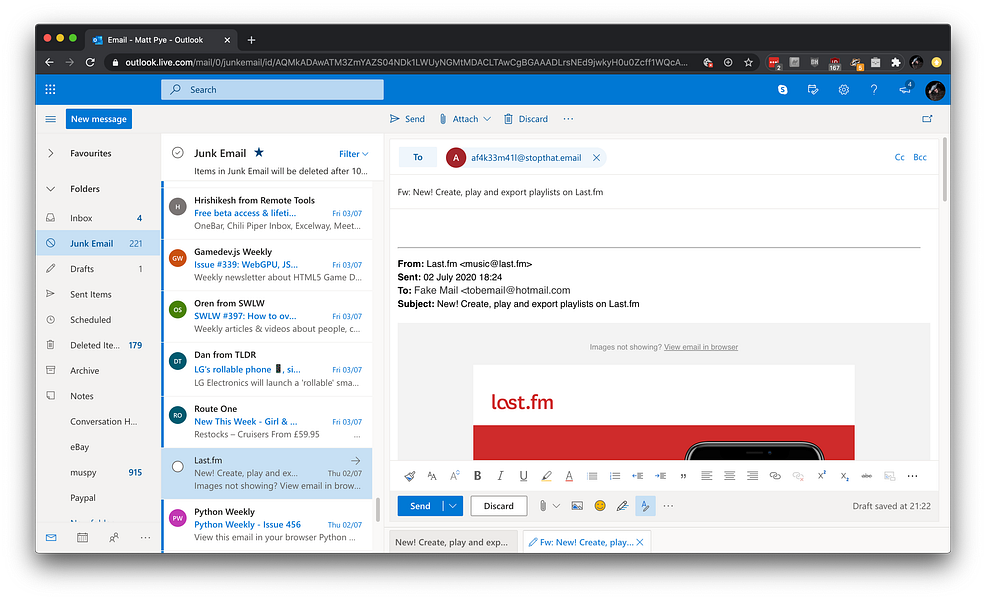Click the Search mail box
The image size is (986, 600).
272,89
